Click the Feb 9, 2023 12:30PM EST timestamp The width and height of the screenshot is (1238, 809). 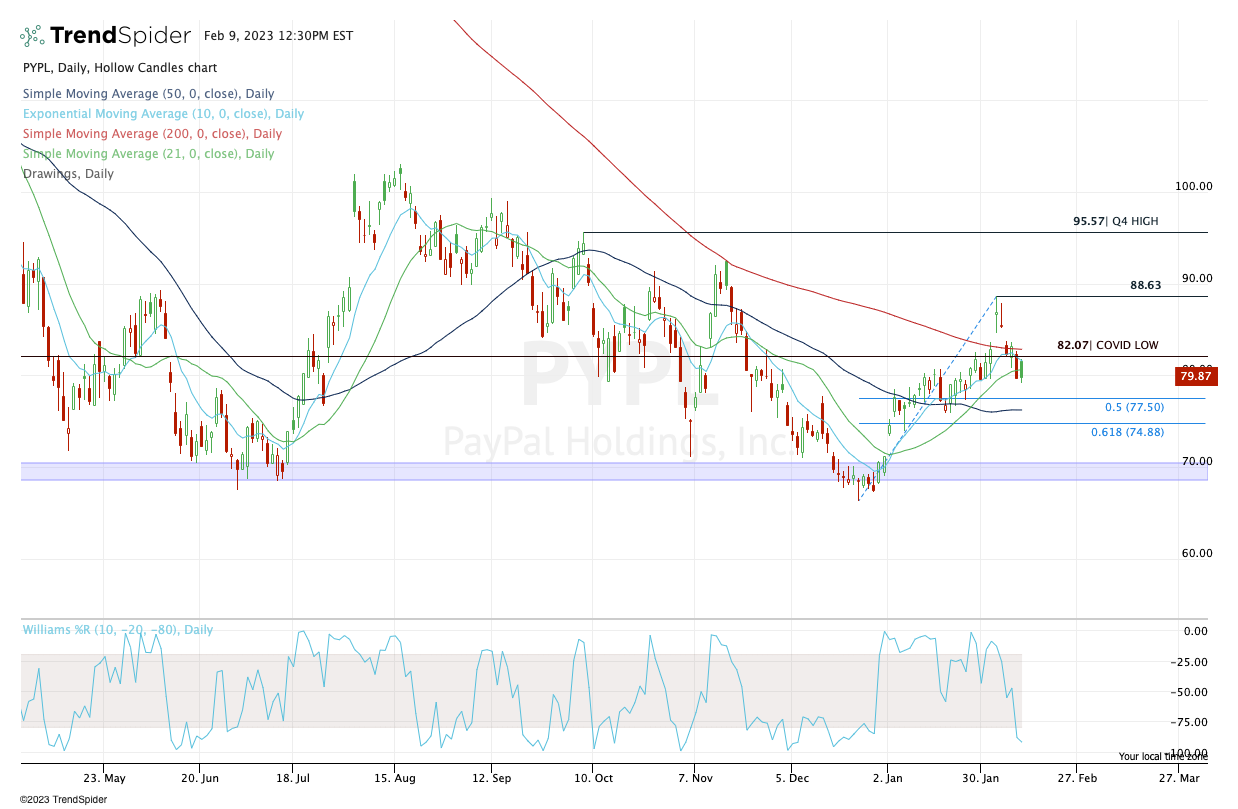pos(278,35)
